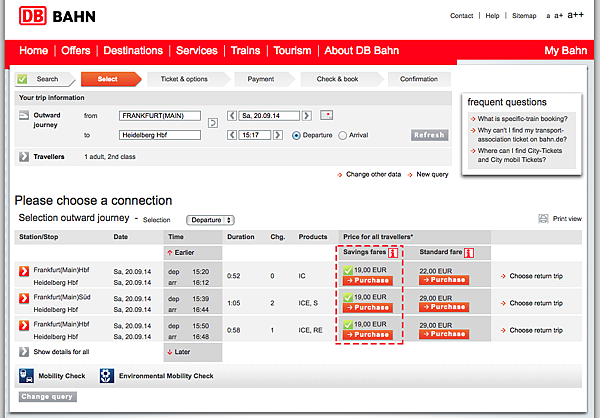Screen dimensions: 600x418
Task: Choose return trip for 15:50 connection
Action: point(532,330)
